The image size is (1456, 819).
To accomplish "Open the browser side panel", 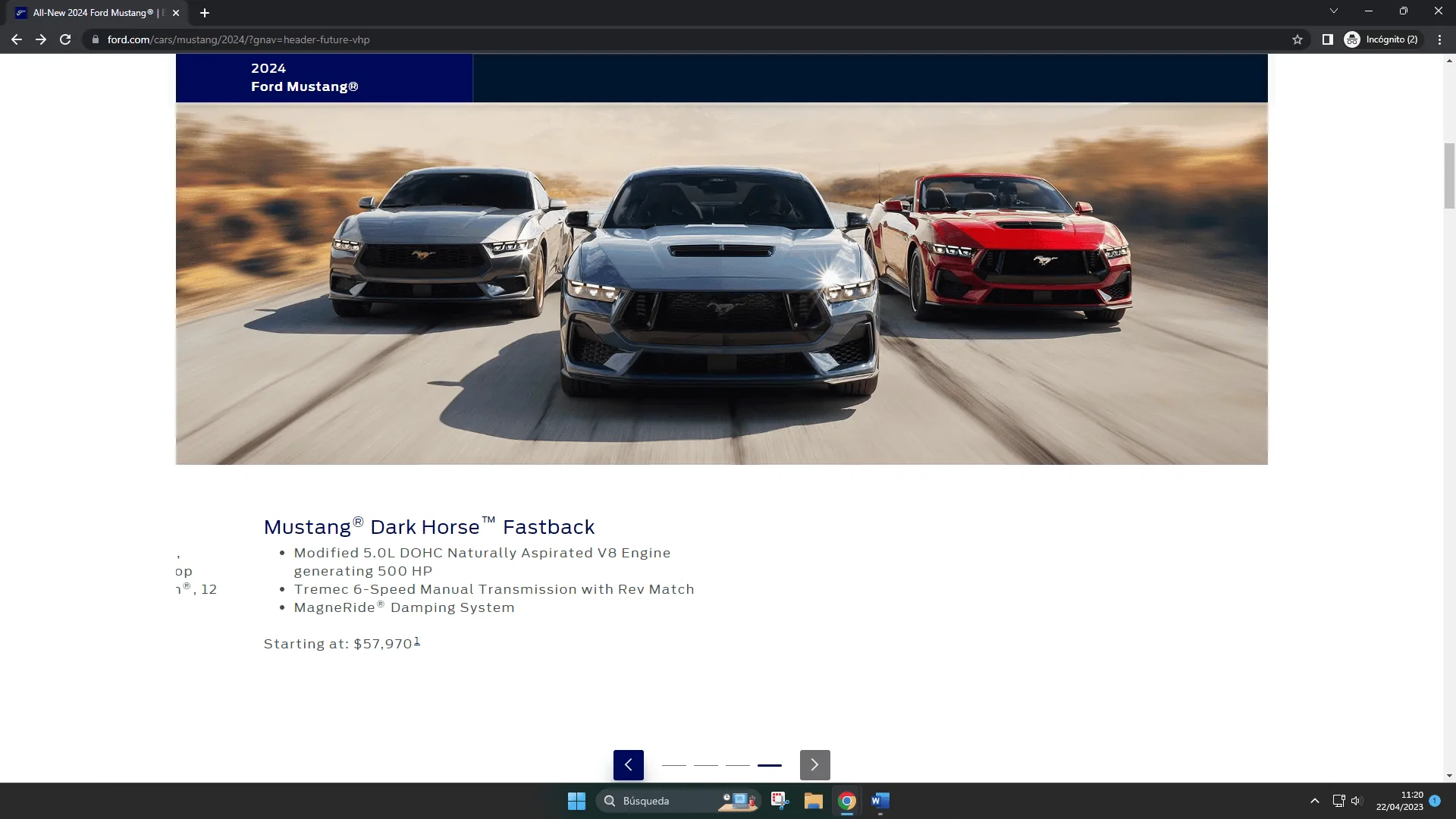I will pyautogui.click(x=1327, y=39).
